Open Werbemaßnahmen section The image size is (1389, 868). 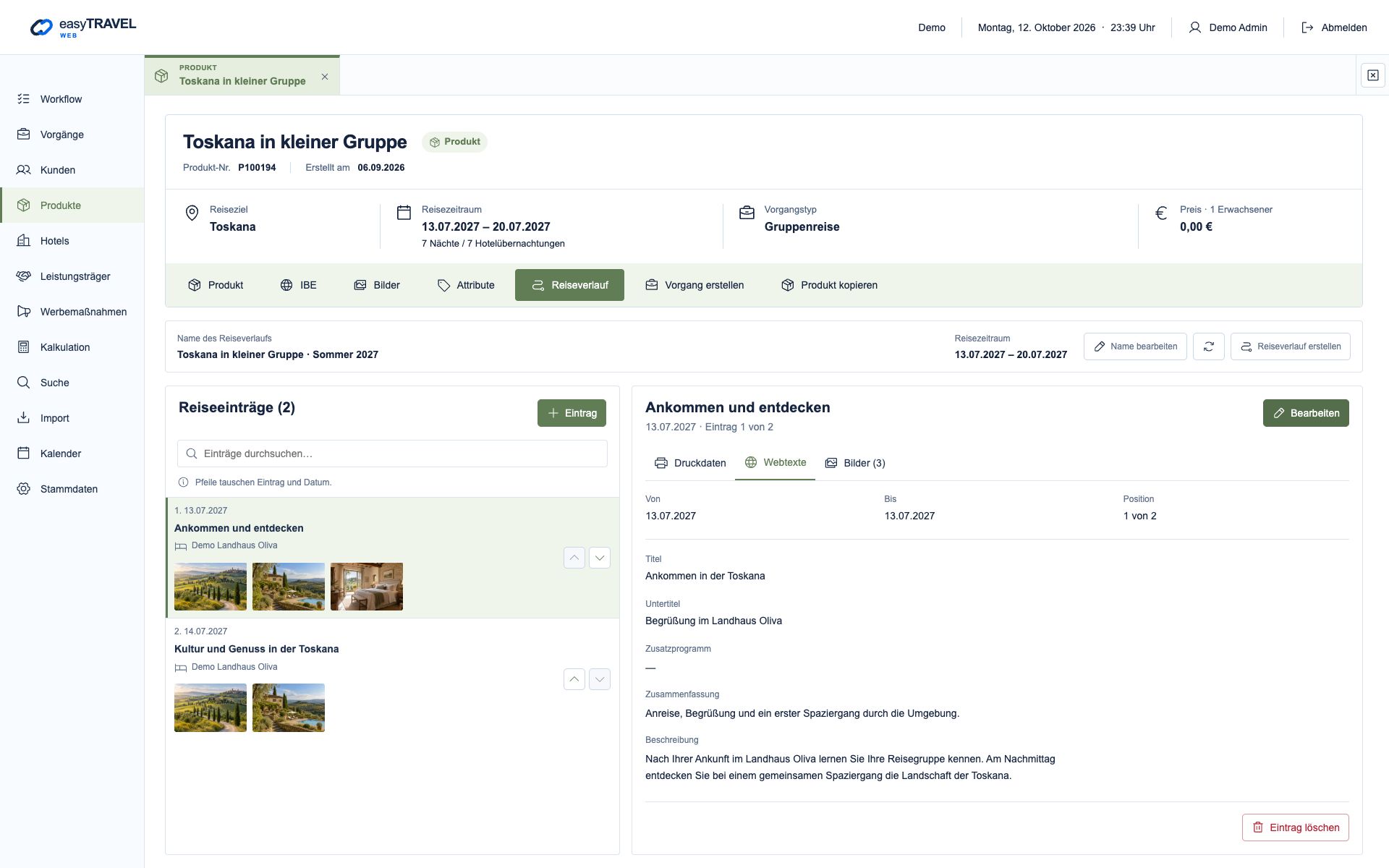tap(72, 312)
